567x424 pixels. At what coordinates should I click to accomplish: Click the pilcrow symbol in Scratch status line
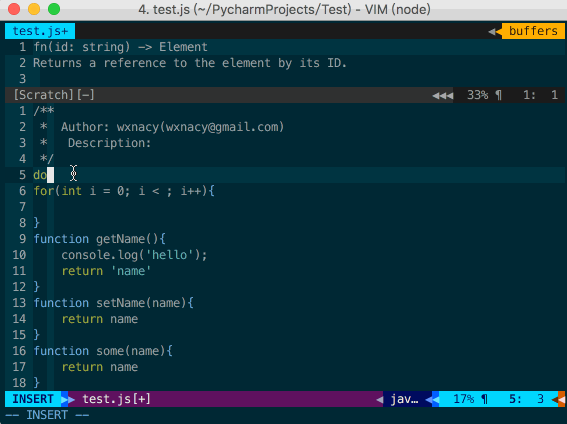[499, 95]
